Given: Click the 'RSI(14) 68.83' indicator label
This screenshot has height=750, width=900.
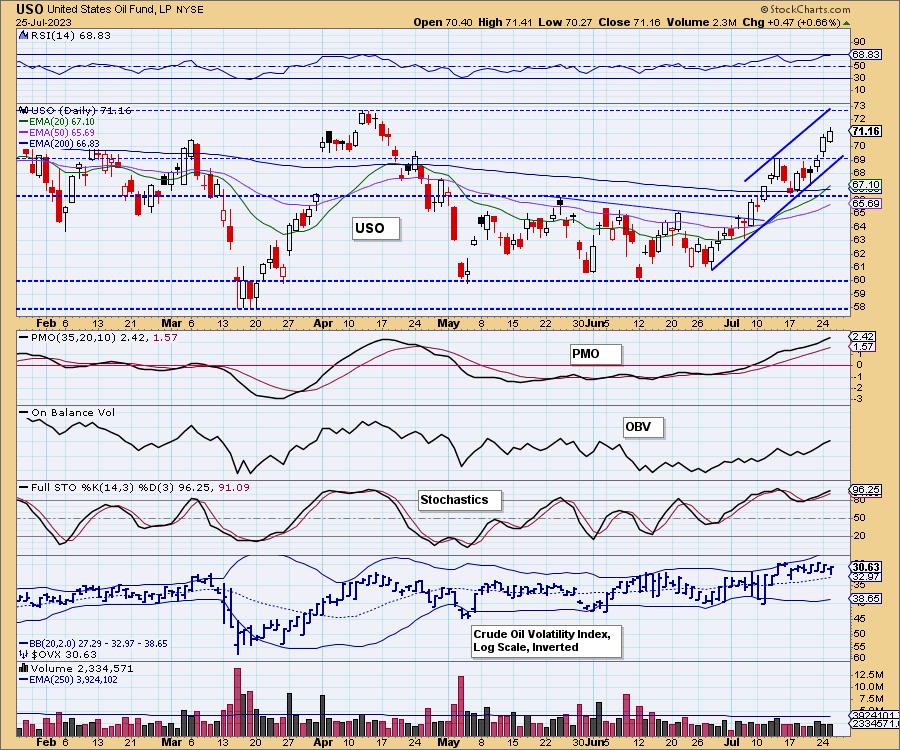Looking at the screenshot, I should (69, 35).
